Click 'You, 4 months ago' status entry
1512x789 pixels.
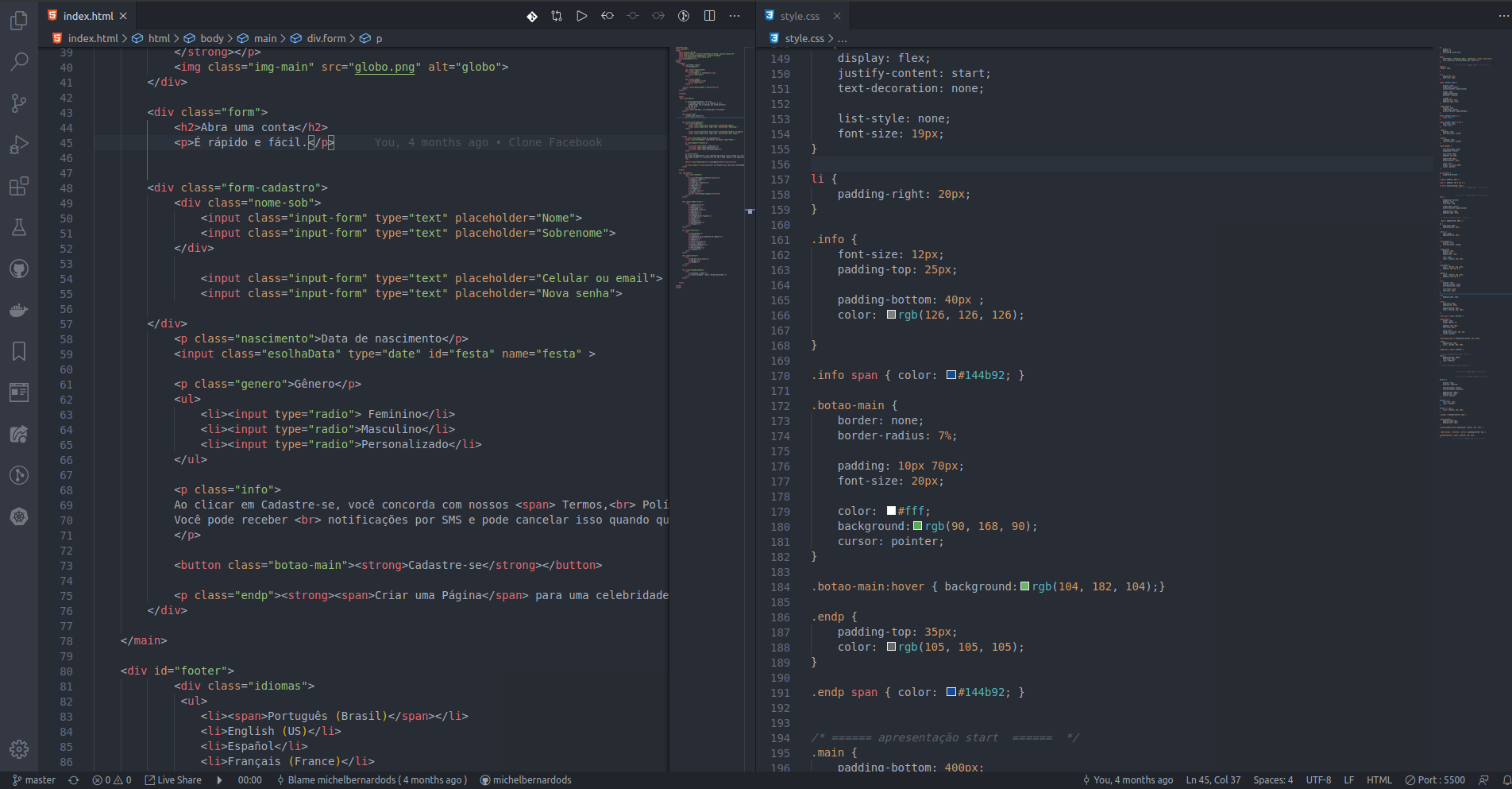tap(1128, 780)
